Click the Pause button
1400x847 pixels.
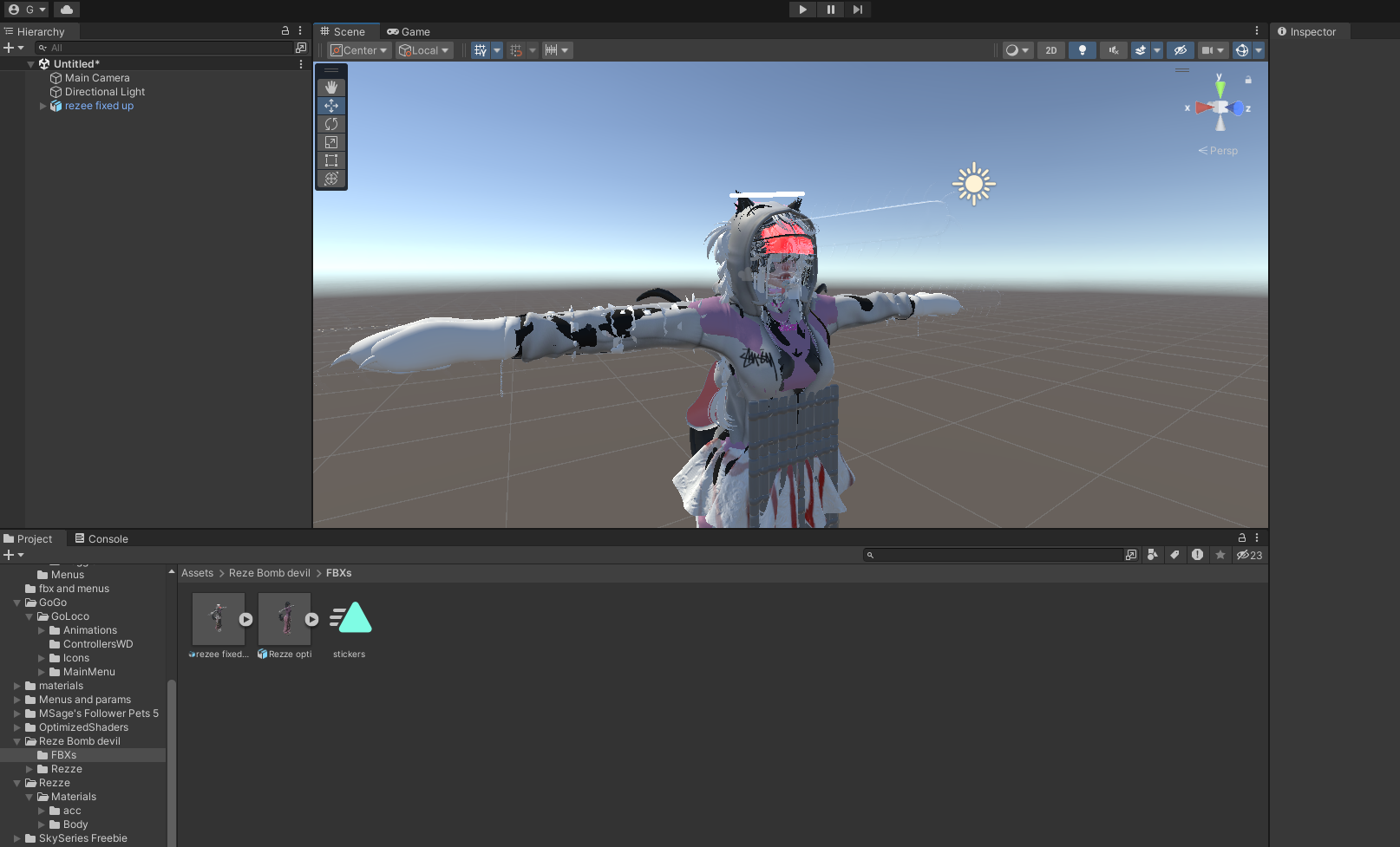pyautogui.click(x=830, y=10)
